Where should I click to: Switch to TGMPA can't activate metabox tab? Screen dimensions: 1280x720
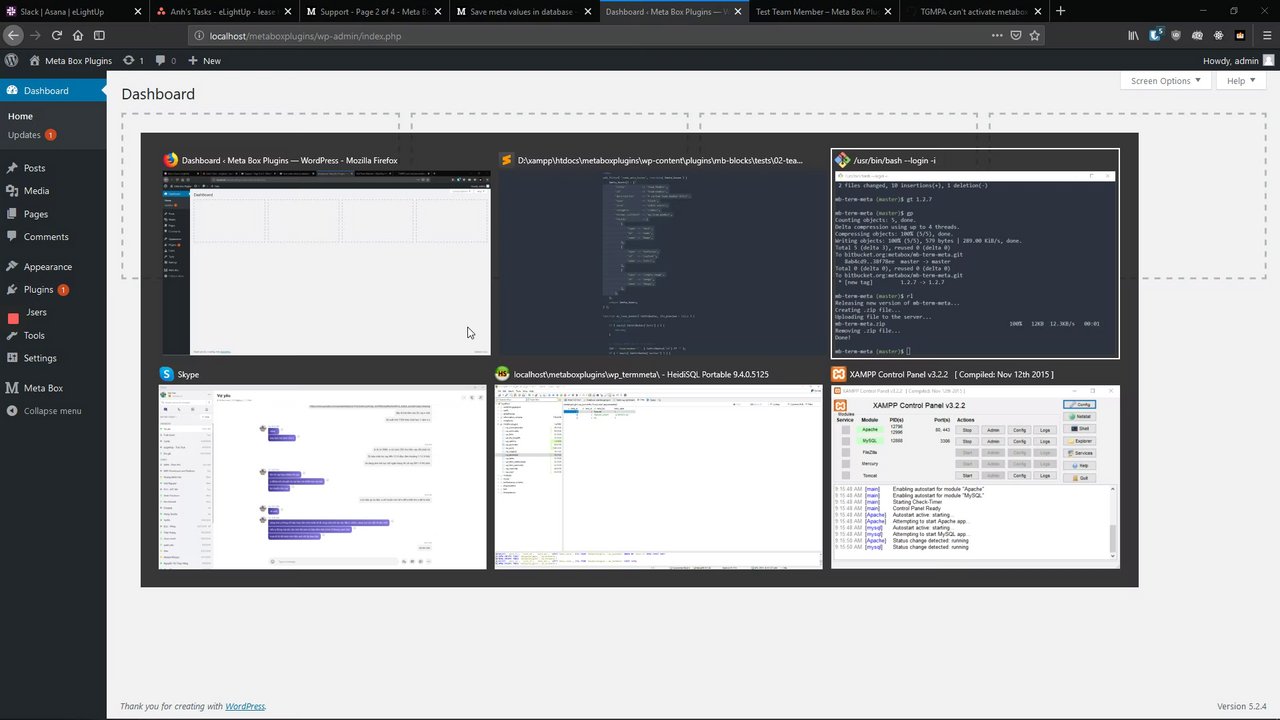973,11
